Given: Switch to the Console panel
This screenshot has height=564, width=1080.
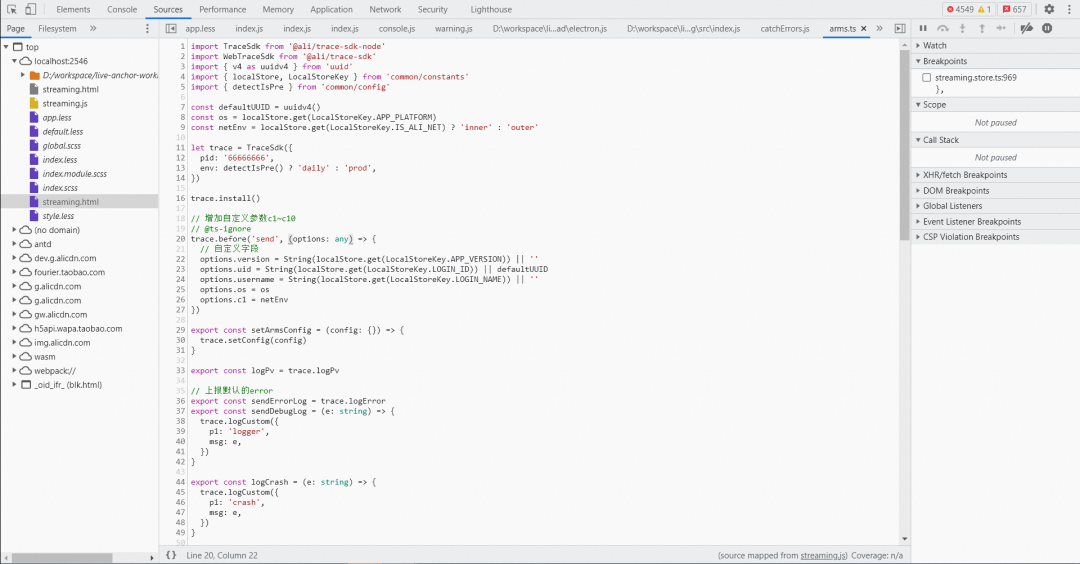Looking at the screenshot, I should 122,10.
